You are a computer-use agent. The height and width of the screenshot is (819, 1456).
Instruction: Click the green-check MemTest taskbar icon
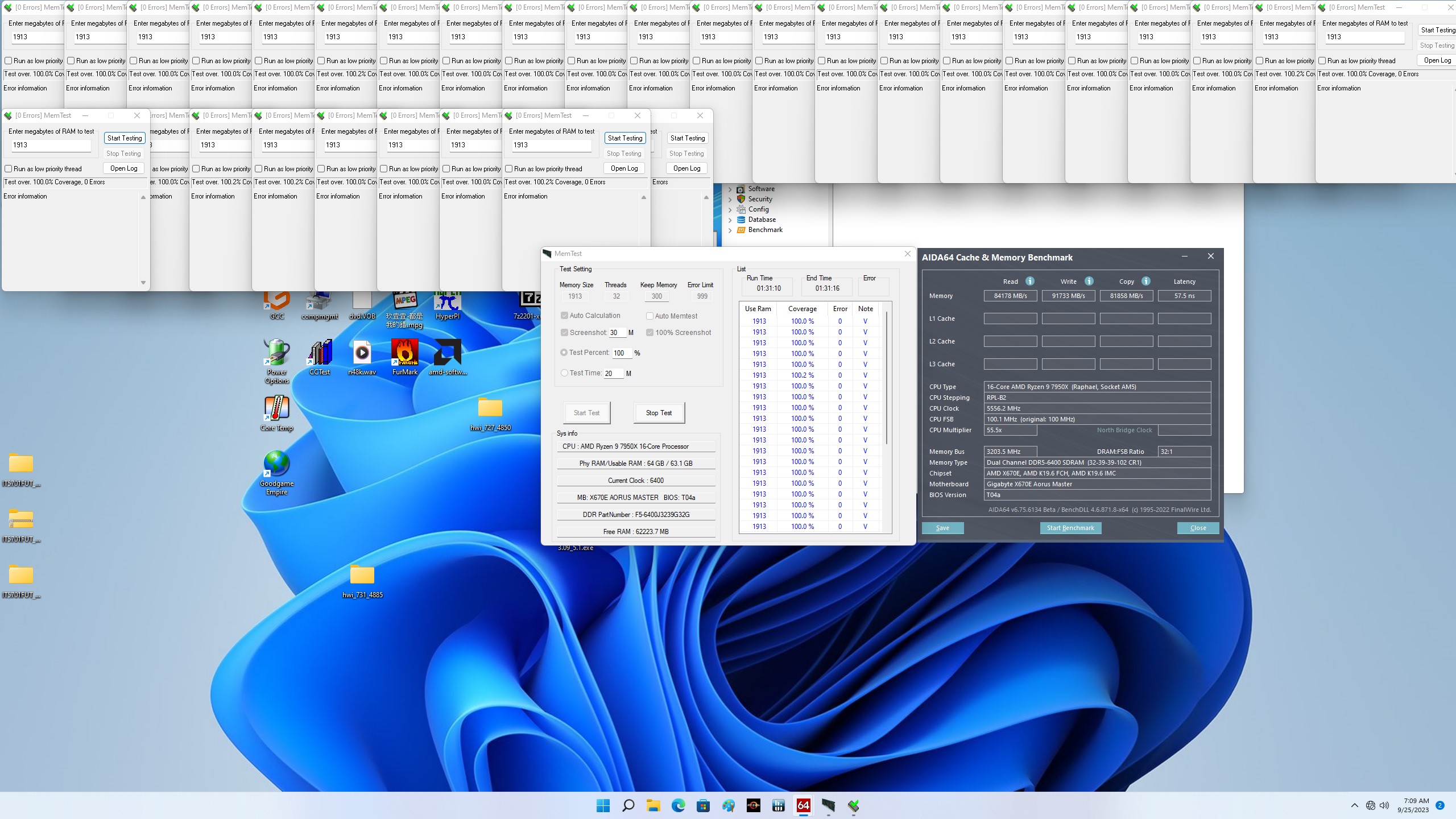[x=853, y=805]
